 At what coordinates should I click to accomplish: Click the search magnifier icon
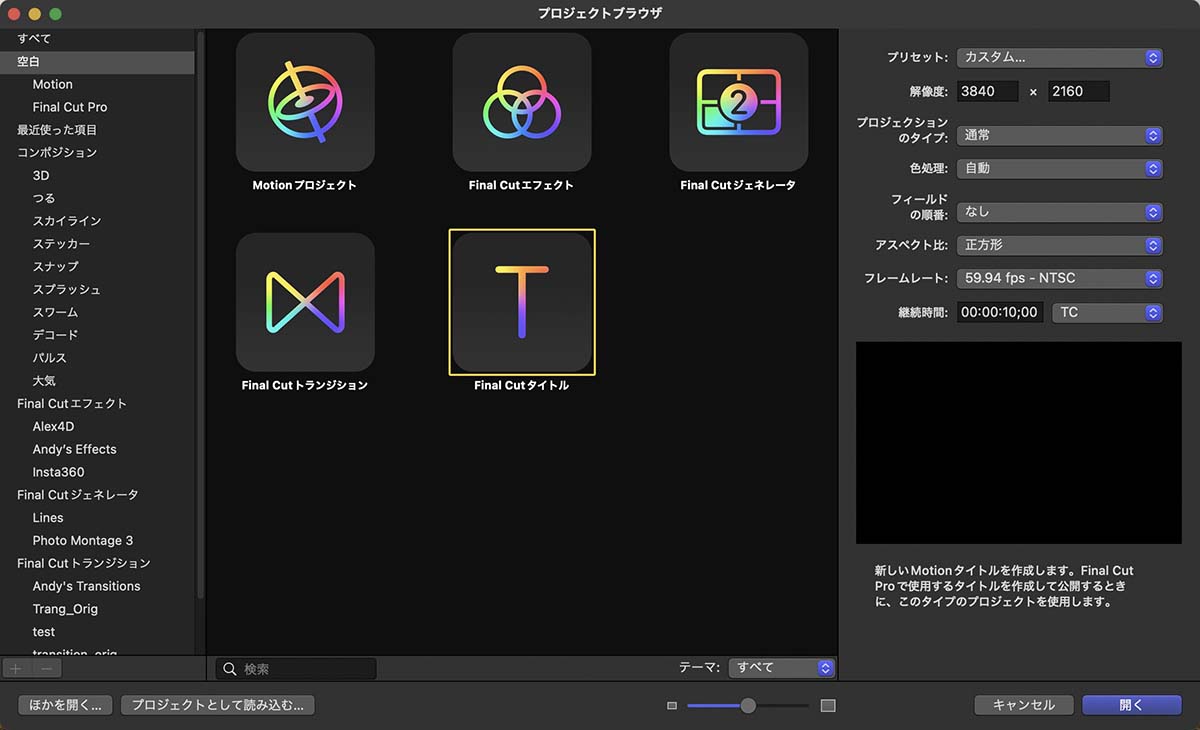click(230, 669)
